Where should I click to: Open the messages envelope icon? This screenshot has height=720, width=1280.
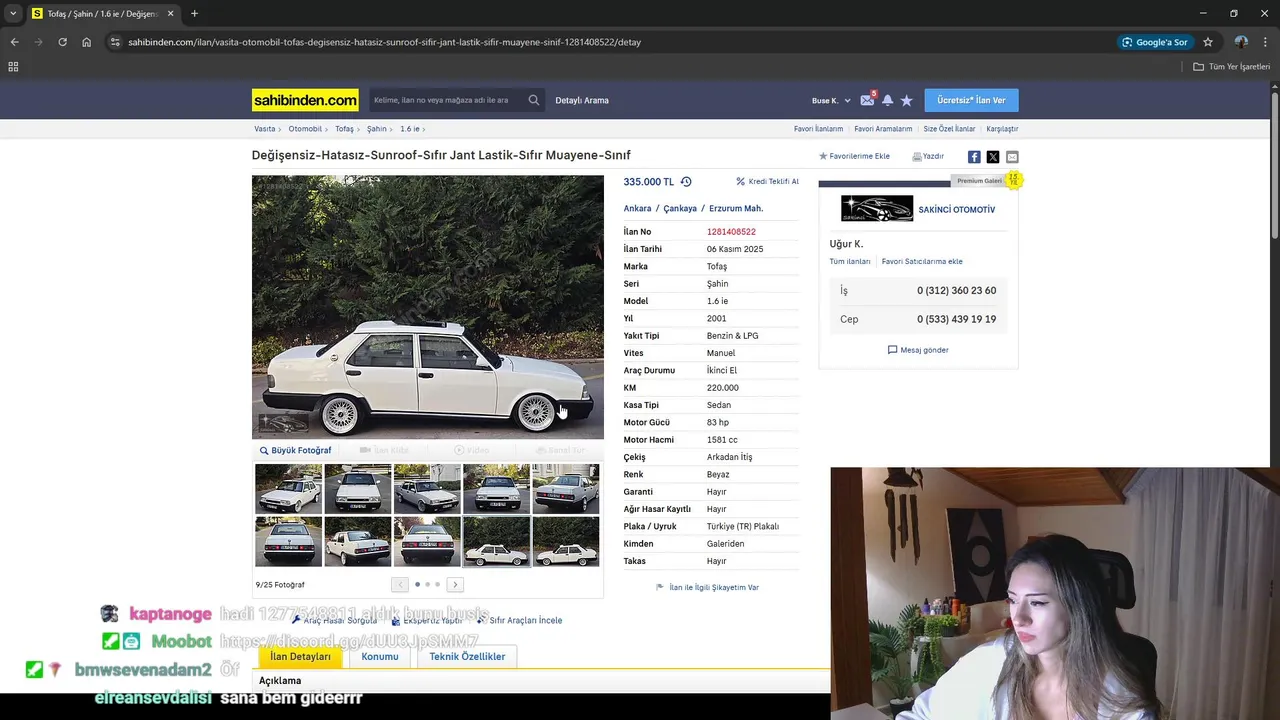(x=867, y=100)
